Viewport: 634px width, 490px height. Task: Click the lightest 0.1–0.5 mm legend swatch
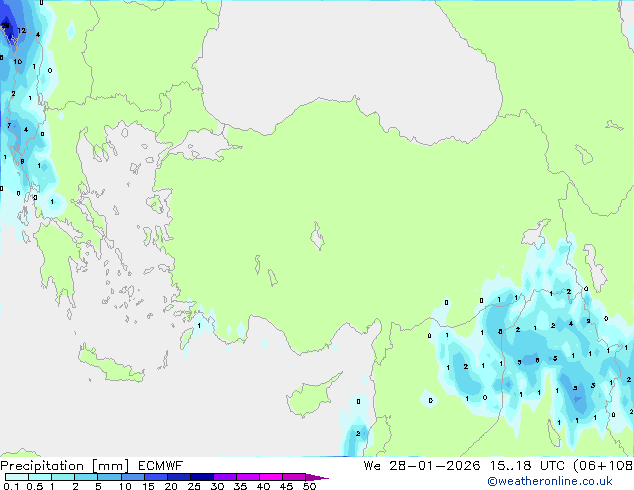click(17, 477)
